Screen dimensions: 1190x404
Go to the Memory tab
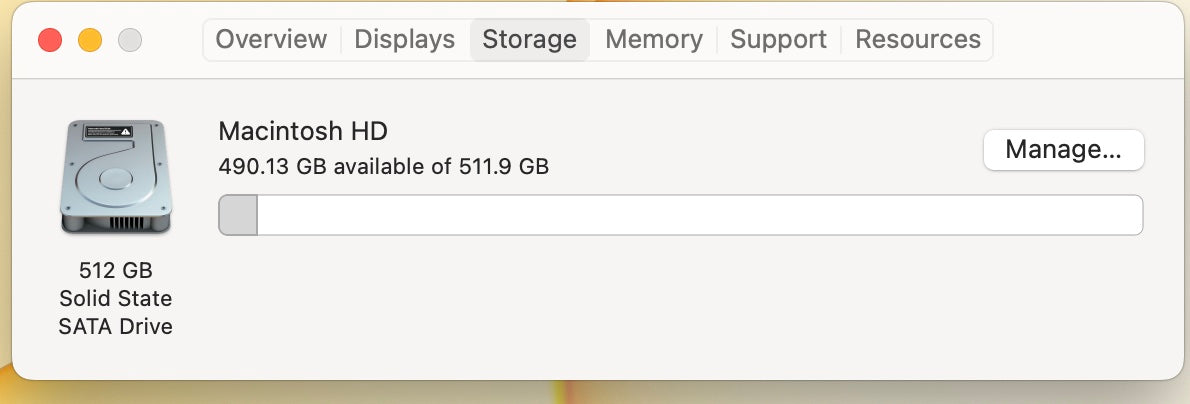(x=653, y=40)
